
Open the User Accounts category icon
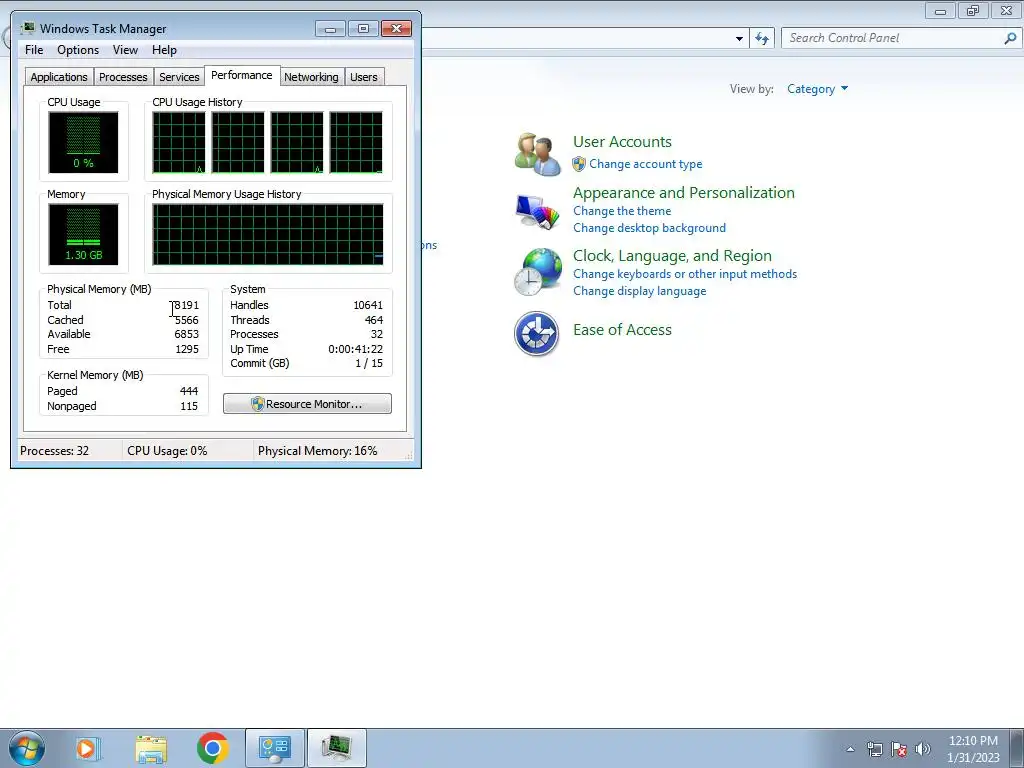(x=537, y=154)
